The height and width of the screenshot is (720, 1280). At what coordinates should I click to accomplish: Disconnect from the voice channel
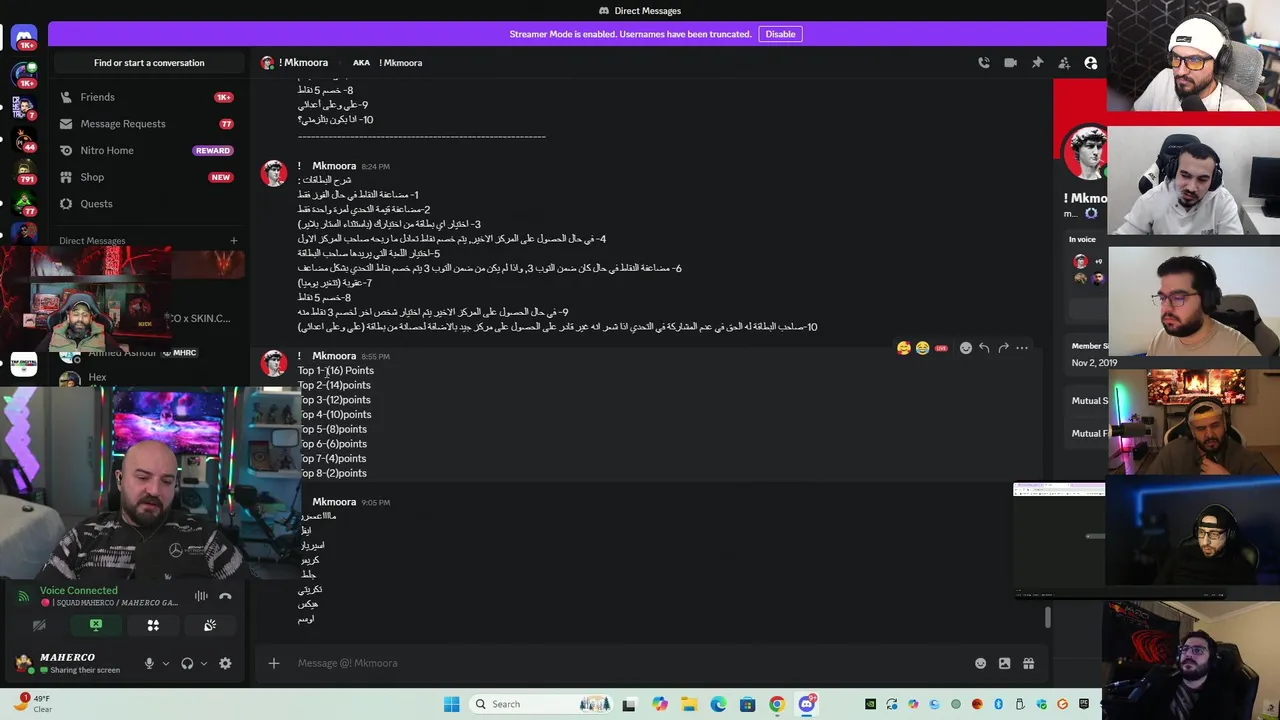(225, 596)
